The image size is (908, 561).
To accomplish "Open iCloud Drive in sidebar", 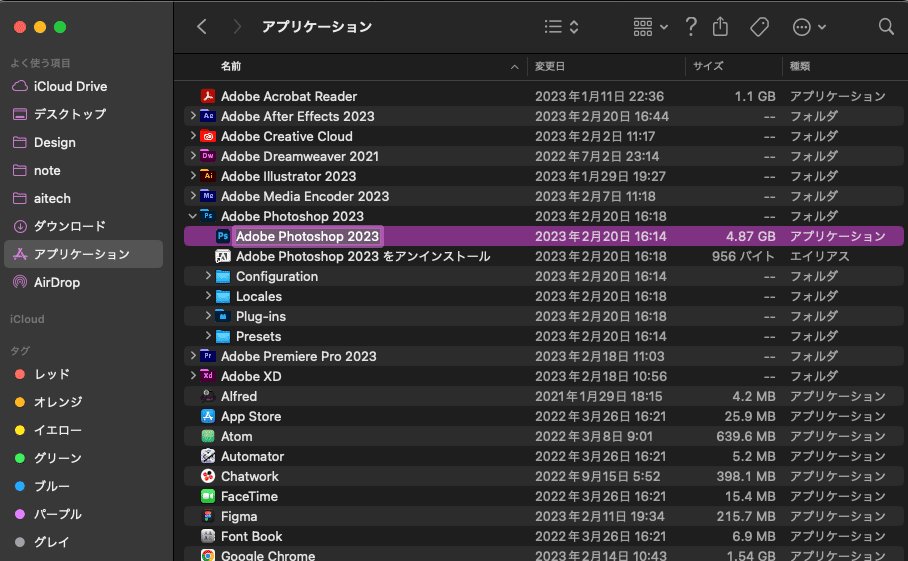I will pyautogui.click(x=83, y=86).
